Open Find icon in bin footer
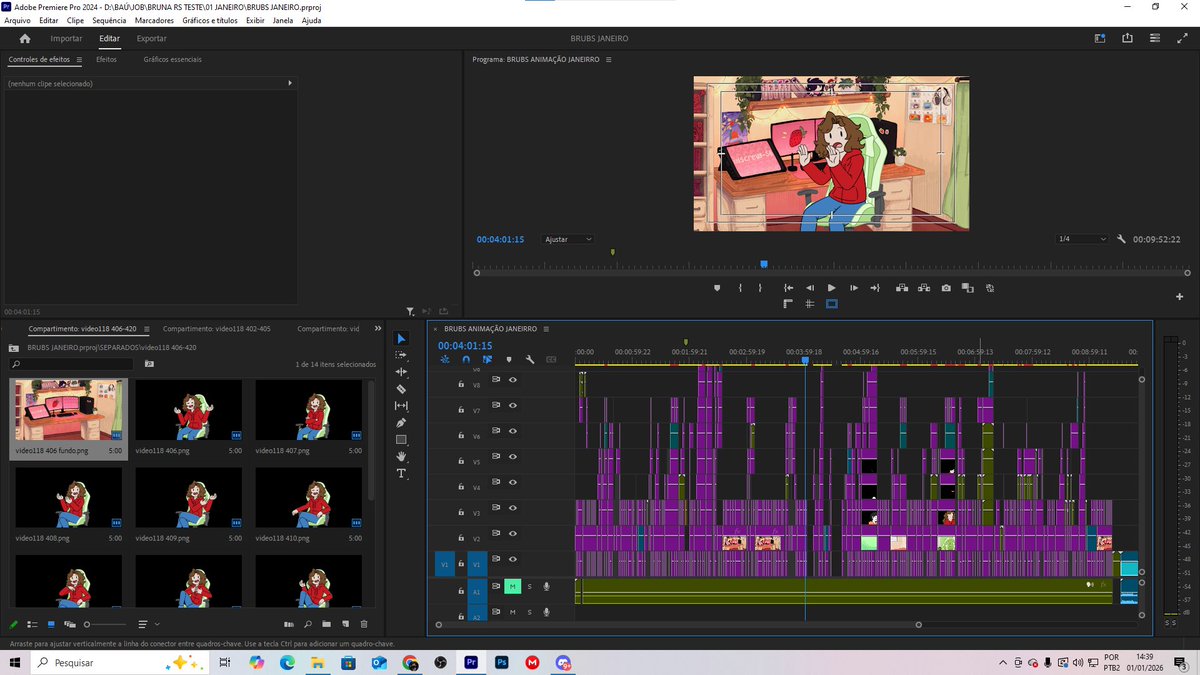The image size is (1200, 675). [308, 624]
